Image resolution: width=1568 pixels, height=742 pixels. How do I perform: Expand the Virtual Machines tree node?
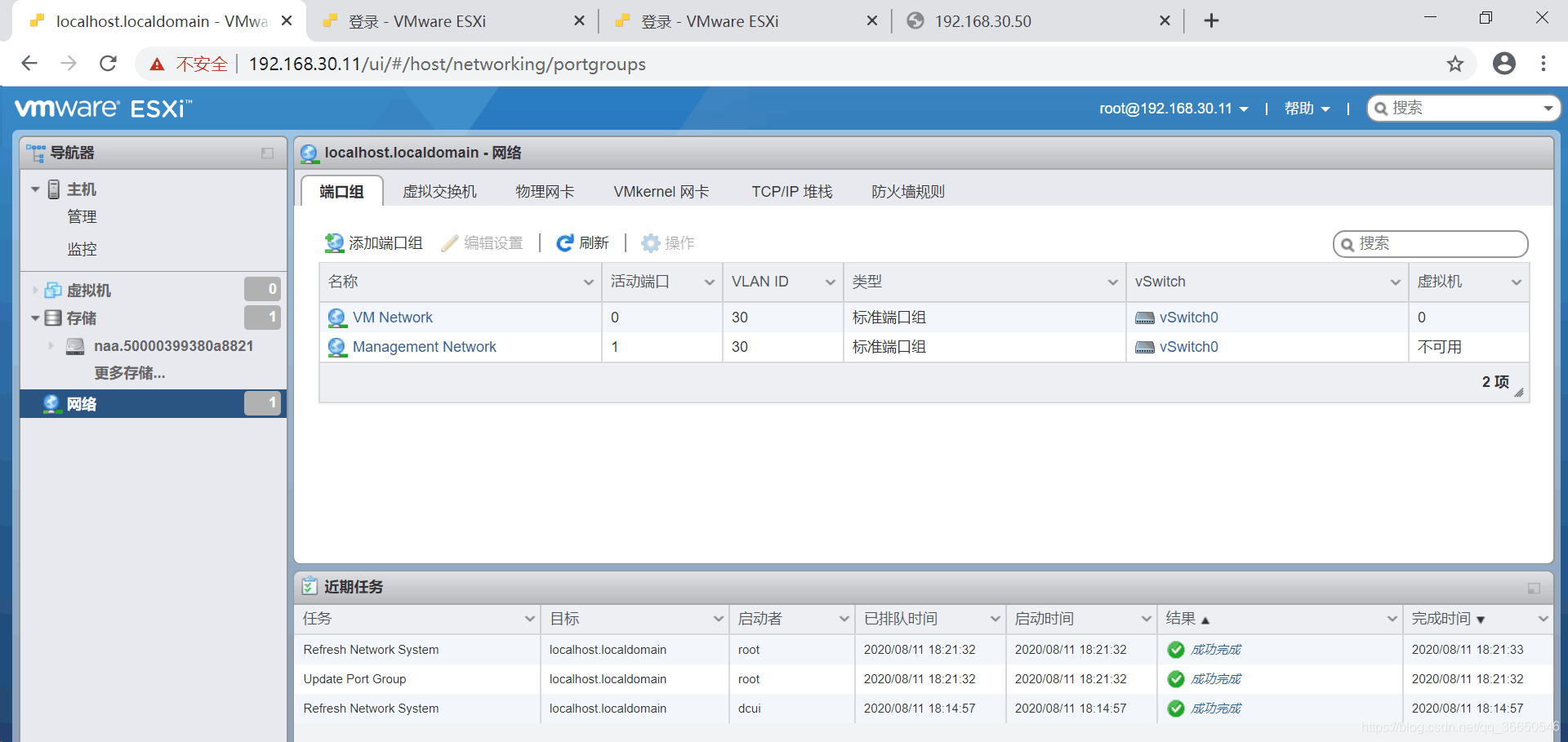35,290
